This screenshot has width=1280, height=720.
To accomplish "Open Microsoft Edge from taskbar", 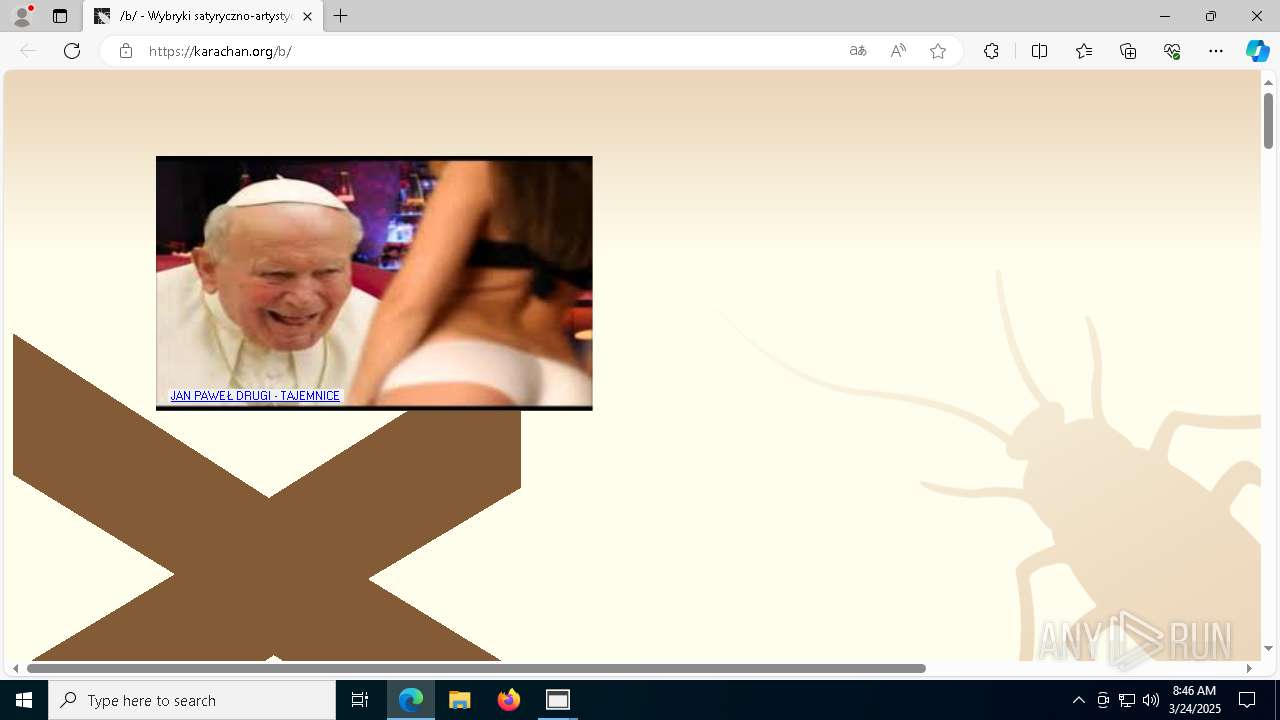I will pos(411,700).
